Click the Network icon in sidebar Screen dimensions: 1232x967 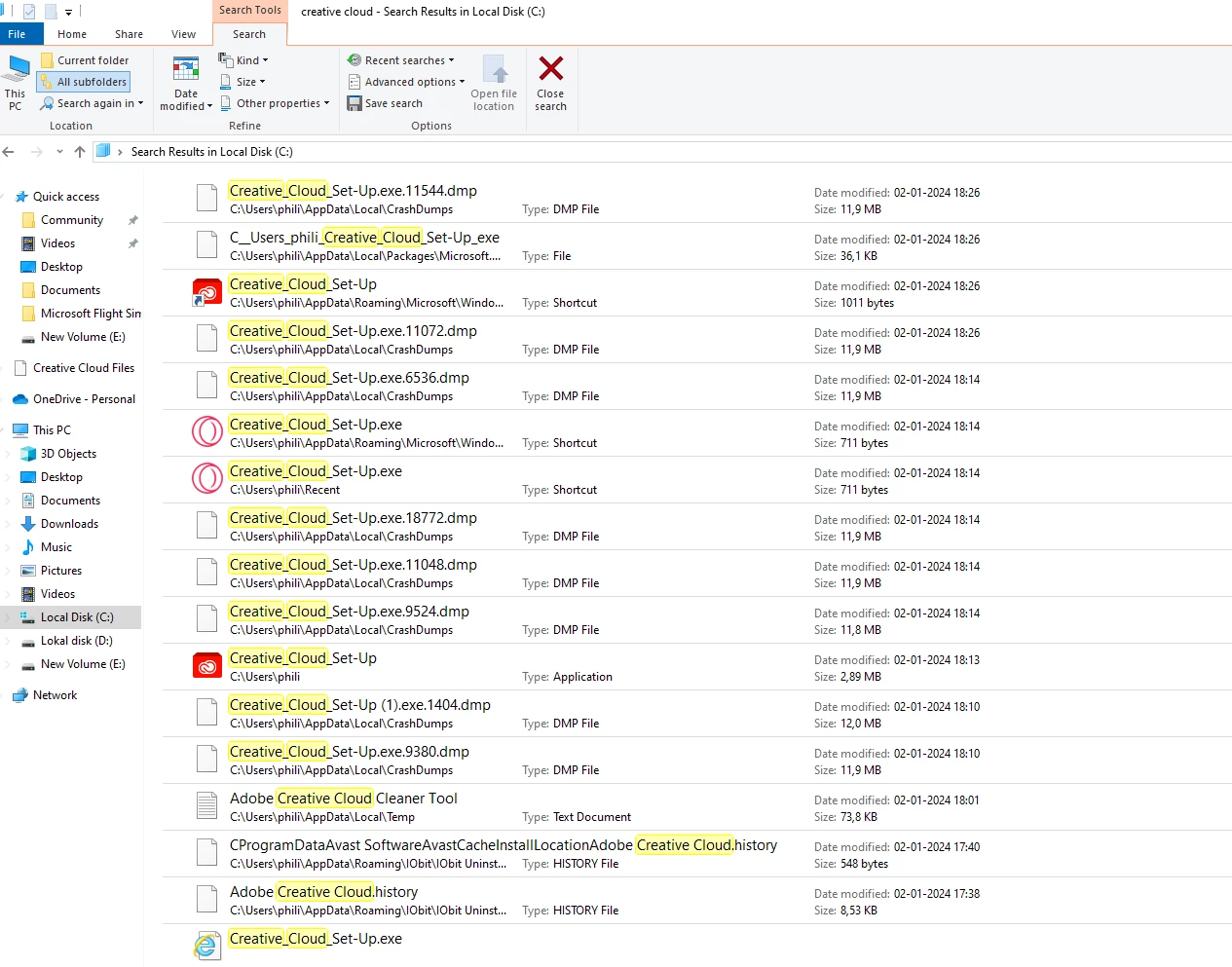point(20,695)
